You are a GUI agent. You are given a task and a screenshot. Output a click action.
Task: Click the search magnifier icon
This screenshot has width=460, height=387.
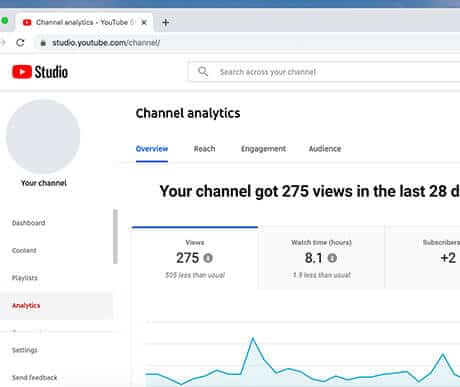point(203,71)
